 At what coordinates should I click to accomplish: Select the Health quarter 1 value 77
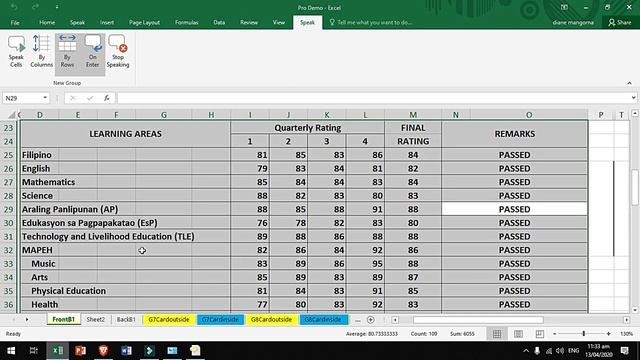tap(250, 304)
